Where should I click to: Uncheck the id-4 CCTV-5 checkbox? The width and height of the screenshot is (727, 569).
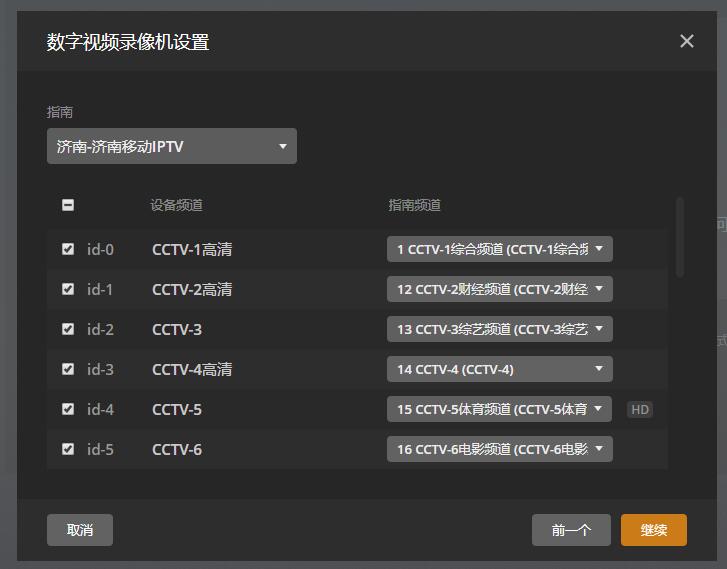[68, 409]
